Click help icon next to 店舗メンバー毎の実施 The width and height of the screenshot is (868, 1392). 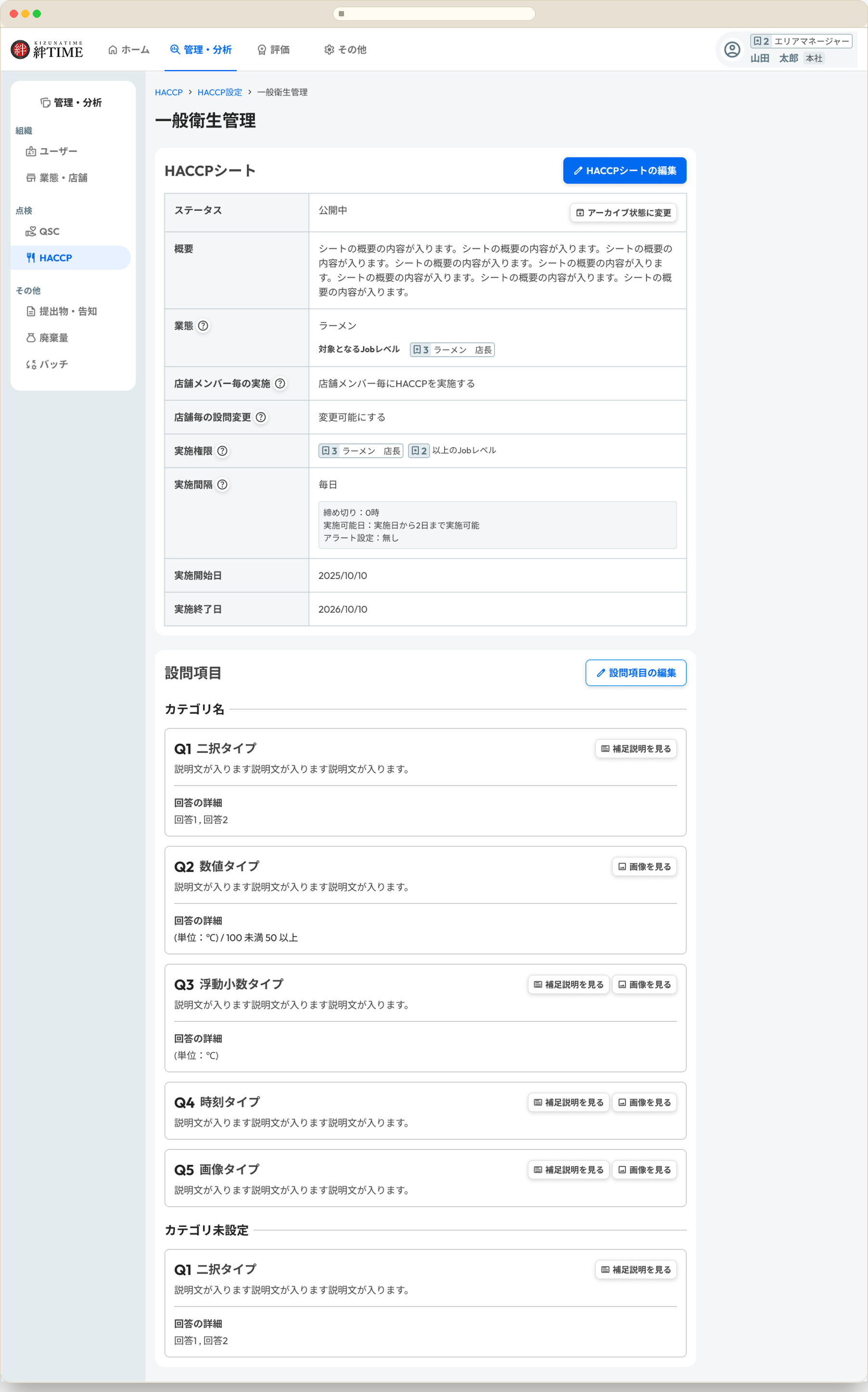[280, 384]
